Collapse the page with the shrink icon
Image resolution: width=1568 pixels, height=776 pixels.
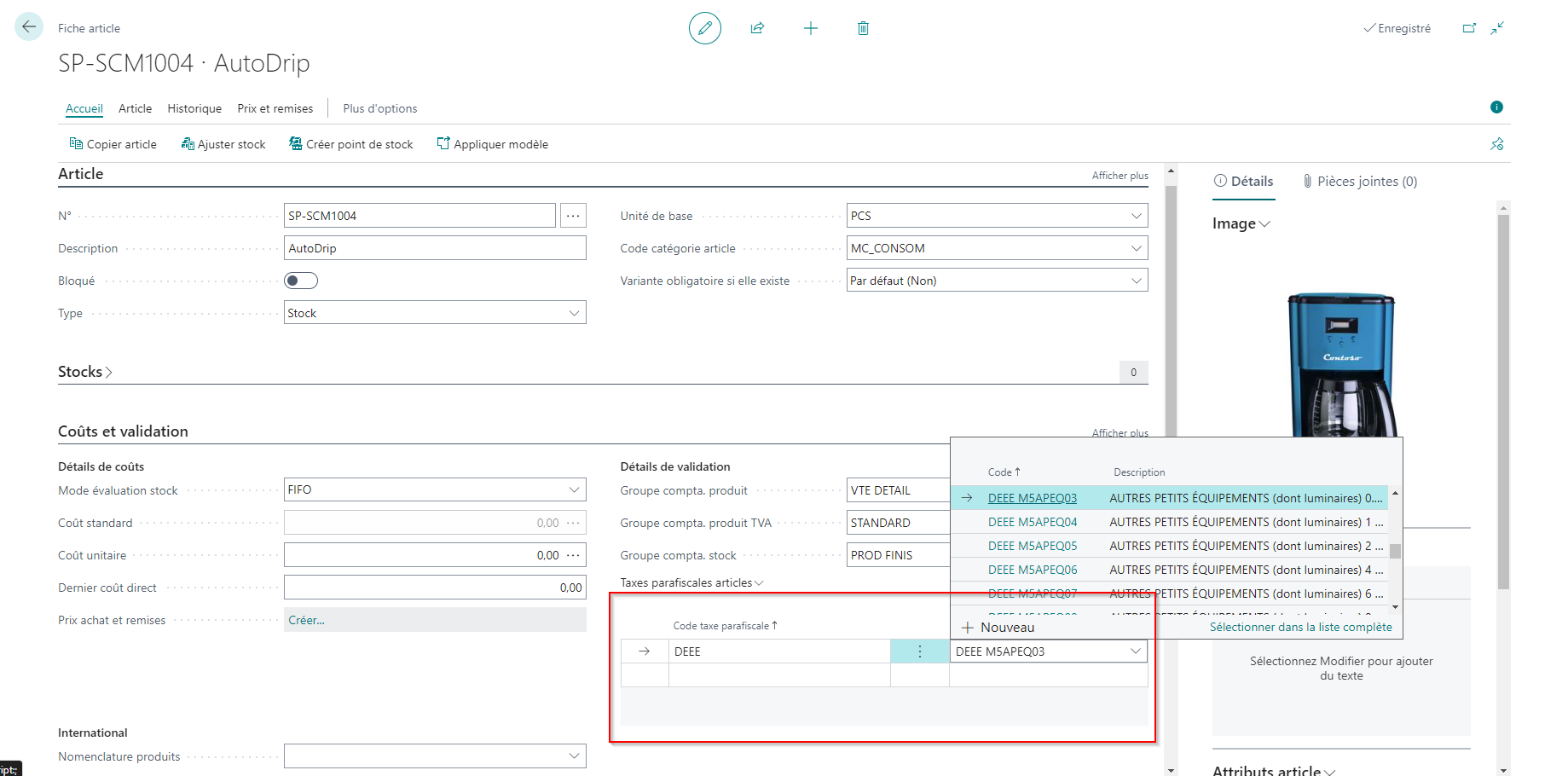(1497, 28)
